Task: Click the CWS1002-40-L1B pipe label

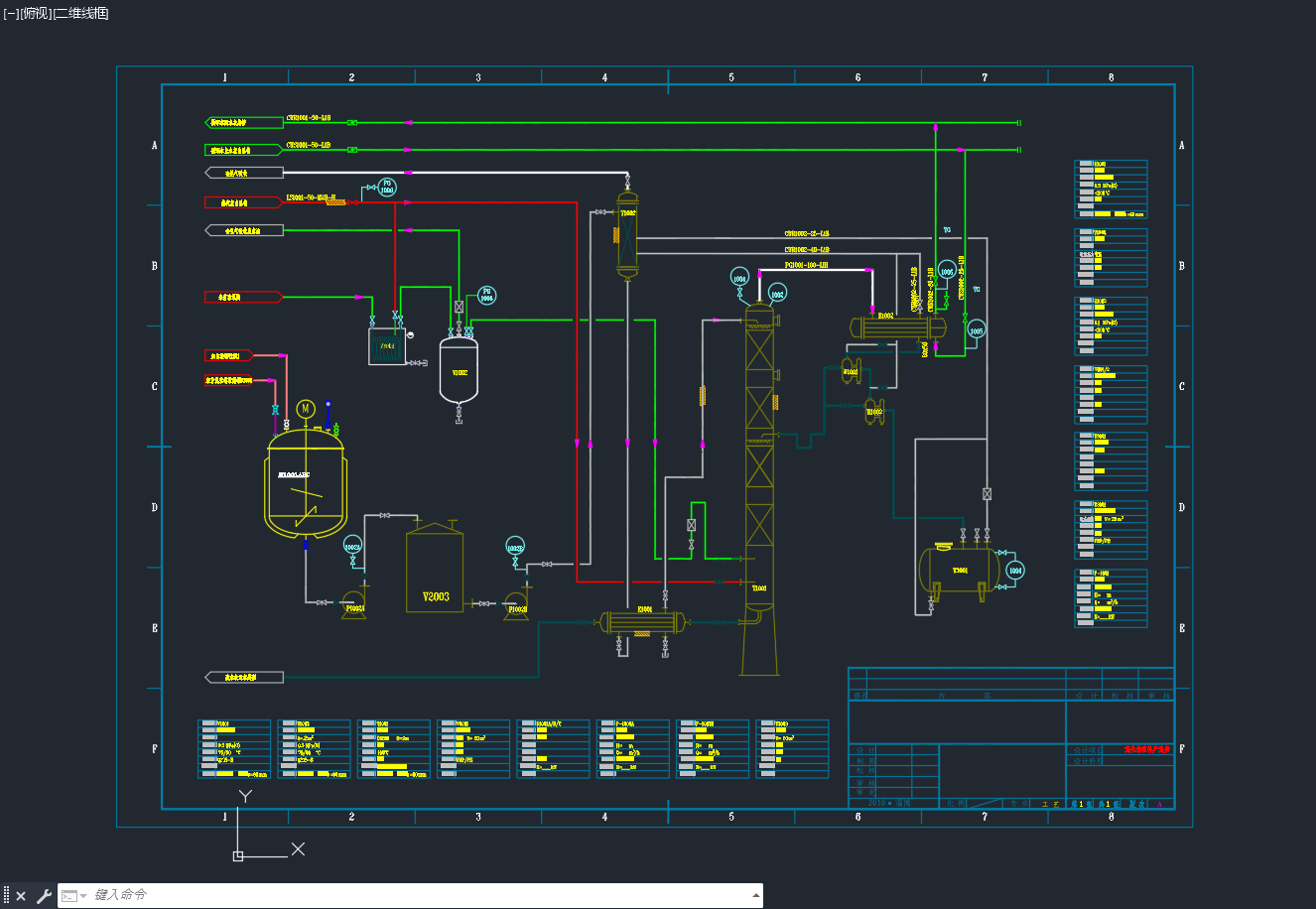Action: (807, 250)
